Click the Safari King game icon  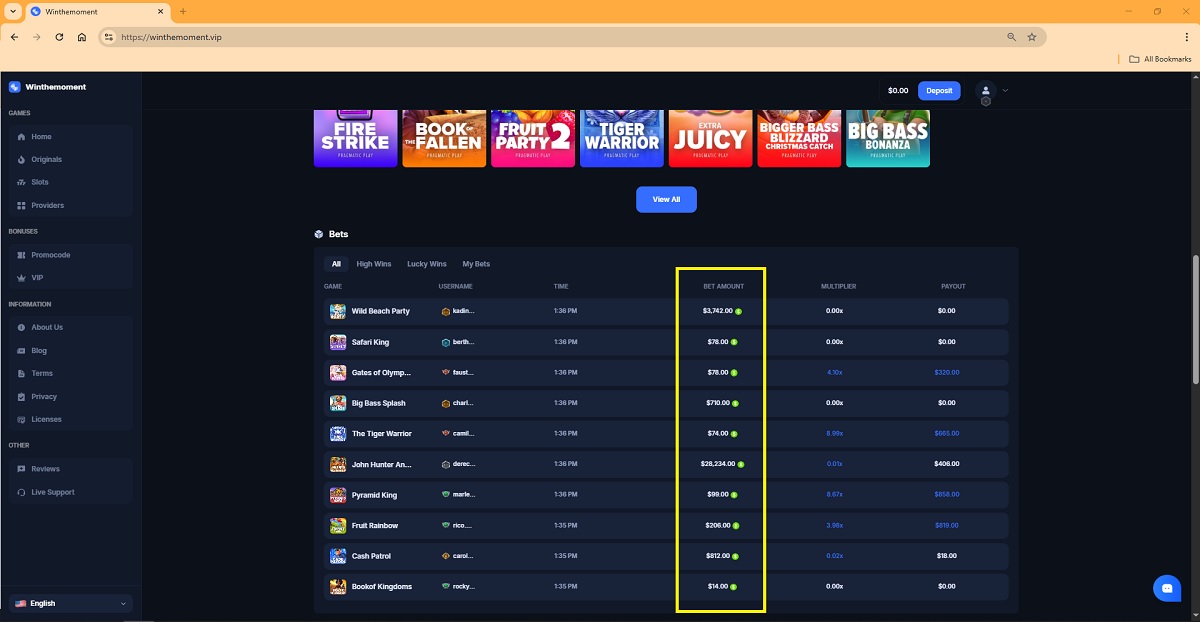click(338, 342)
